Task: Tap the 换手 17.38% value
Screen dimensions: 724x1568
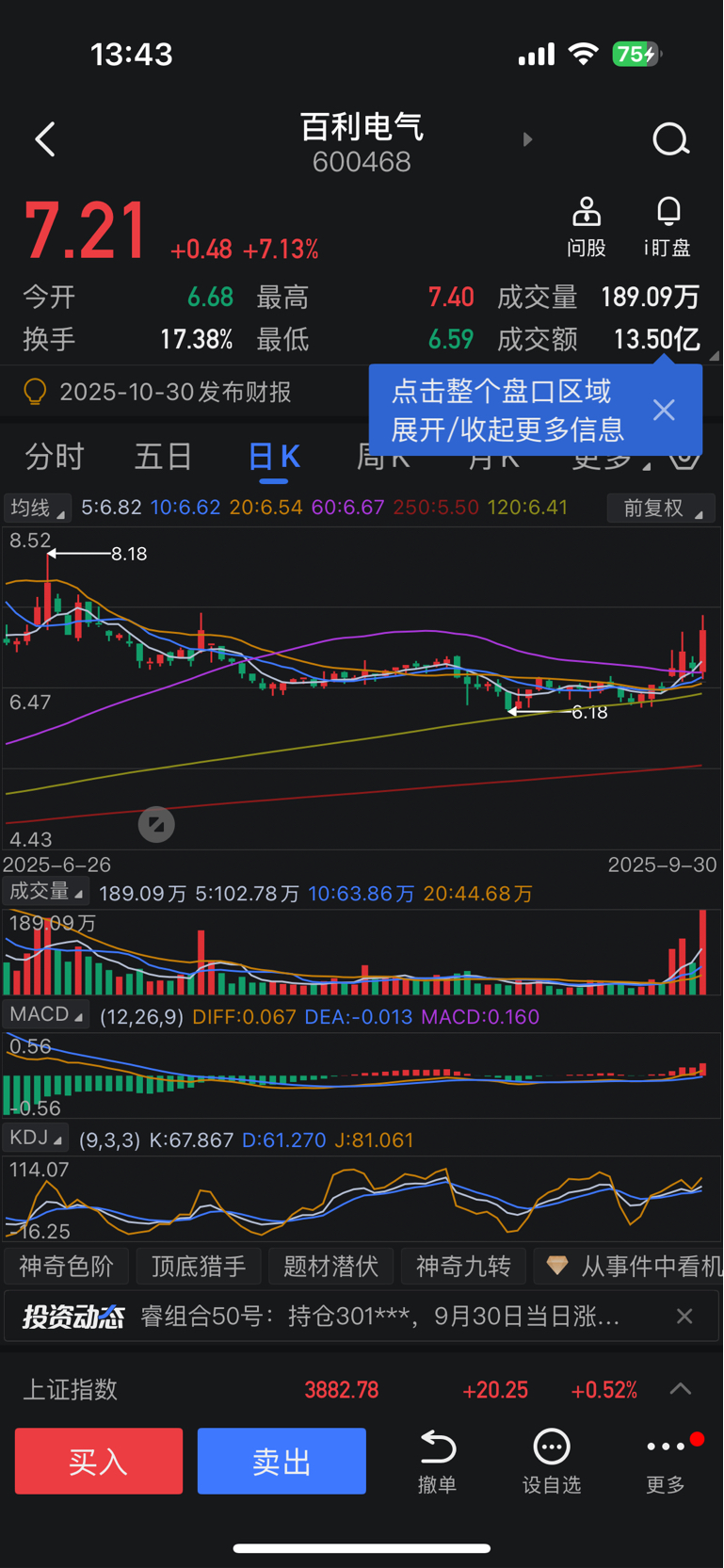Action: [196, 339]
